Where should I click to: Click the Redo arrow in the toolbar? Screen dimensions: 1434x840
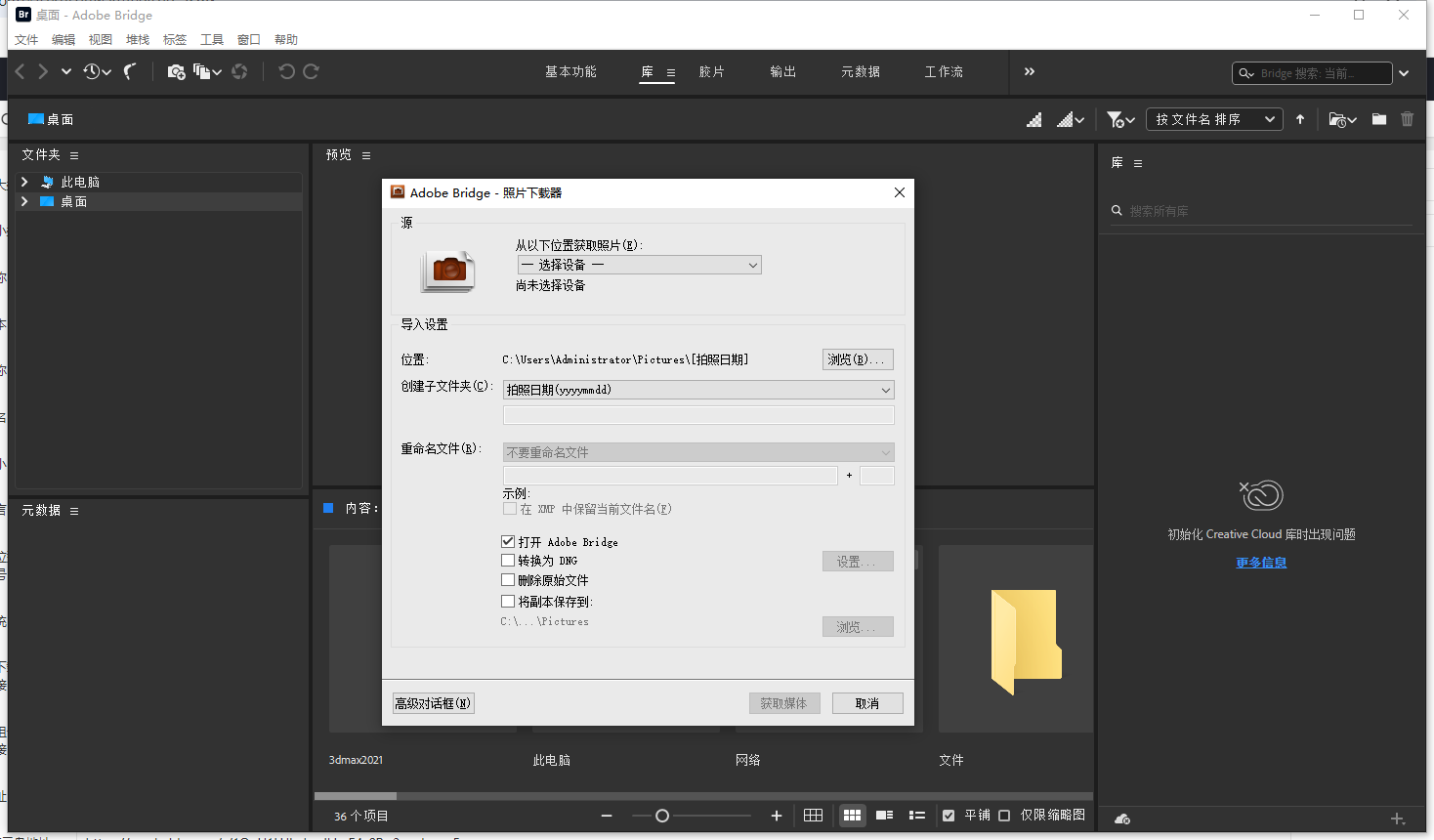(x=311, y=71)
